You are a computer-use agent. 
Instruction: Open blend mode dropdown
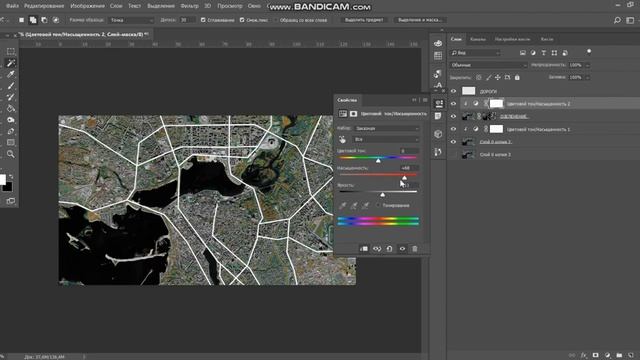tap(489, 65)
